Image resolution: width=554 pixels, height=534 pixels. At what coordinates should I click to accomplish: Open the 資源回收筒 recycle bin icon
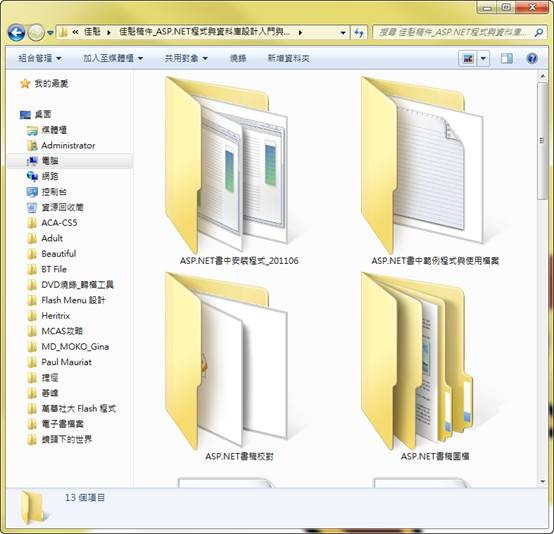click(32, 207)
